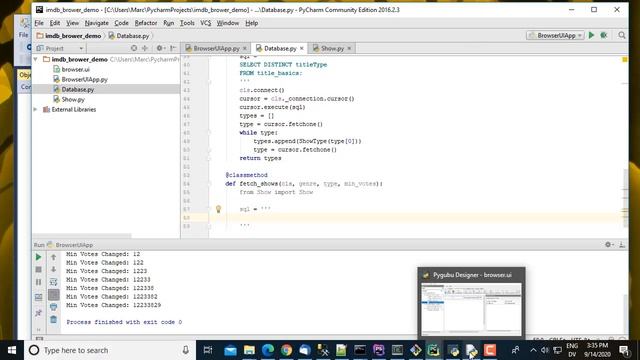640x360 pixels.
Task: Open Search Everywhere magnifier icon
Action: (622, 36)
